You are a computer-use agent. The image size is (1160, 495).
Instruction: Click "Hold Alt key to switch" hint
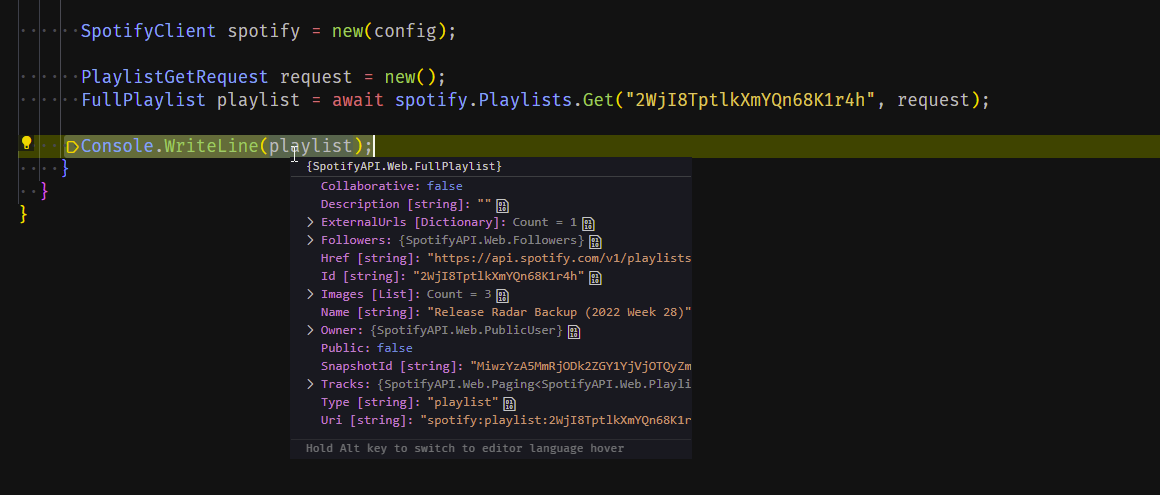[x=465, y=448]
